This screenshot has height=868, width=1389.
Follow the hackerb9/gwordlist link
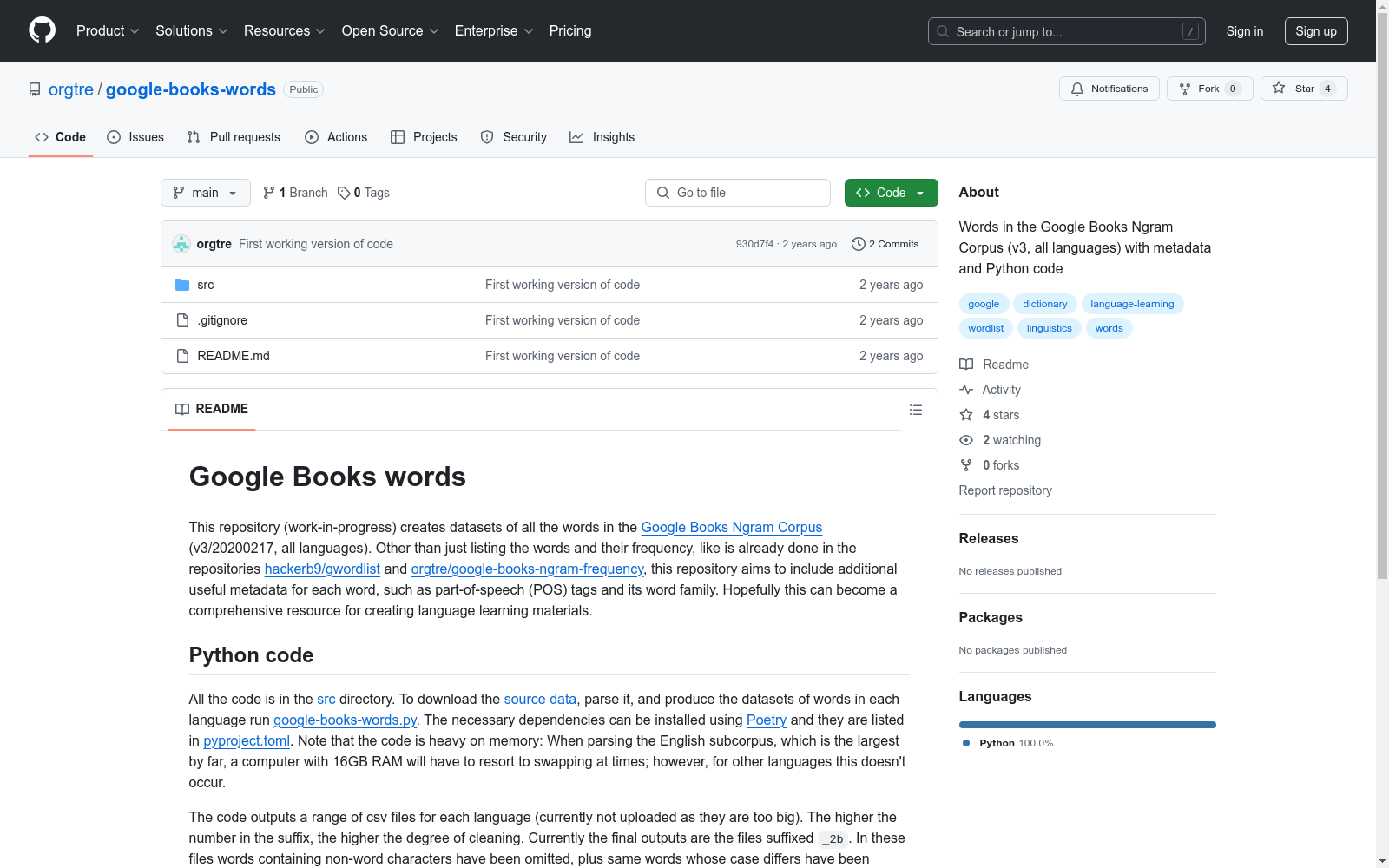[322, 569]
